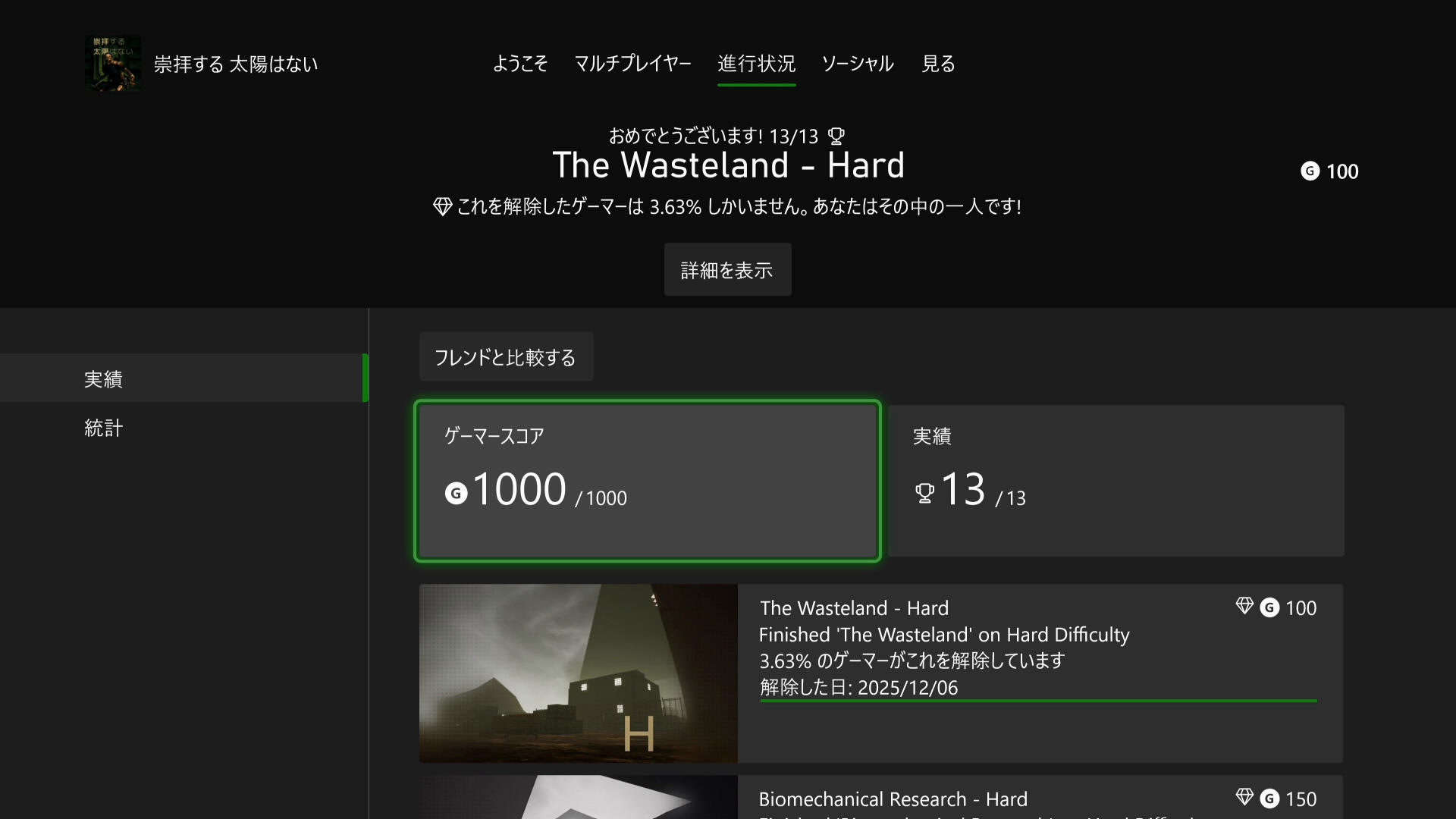Image resolution: width=1456 pixels, height=819 pixels.
Task: Click the game cover art icon
Action: (x=113, y=64)
